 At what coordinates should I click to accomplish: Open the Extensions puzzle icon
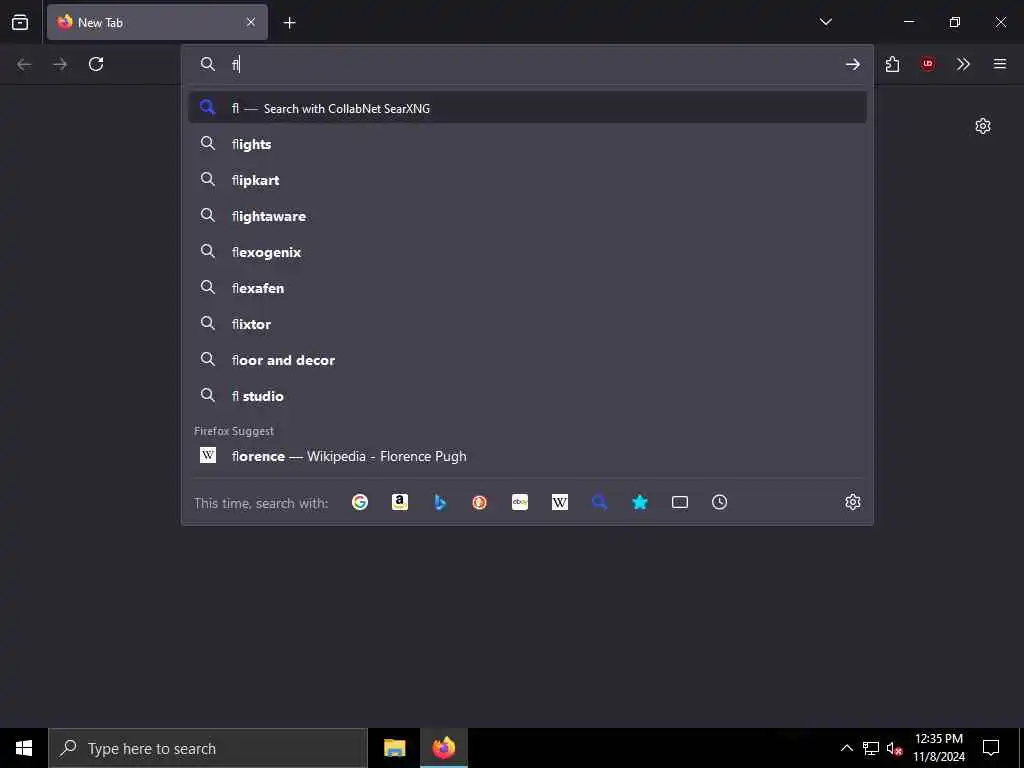point(893,64)
